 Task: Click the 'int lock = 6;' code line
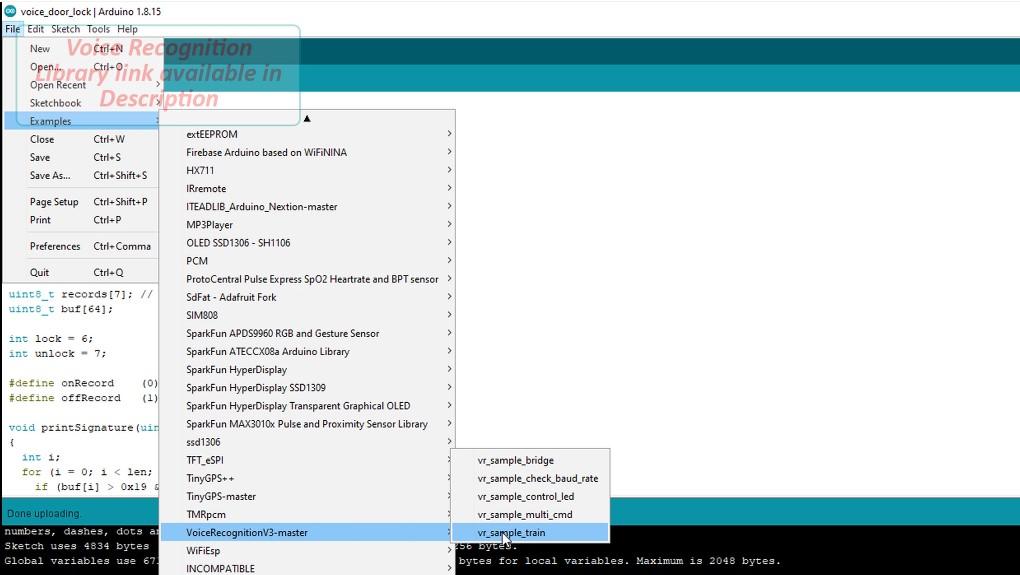tap(51, 339)
